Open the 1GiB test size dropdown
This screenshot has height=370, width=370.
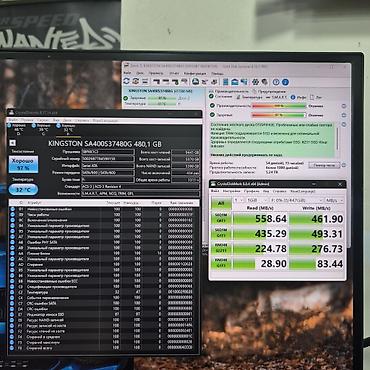point(257,200)
